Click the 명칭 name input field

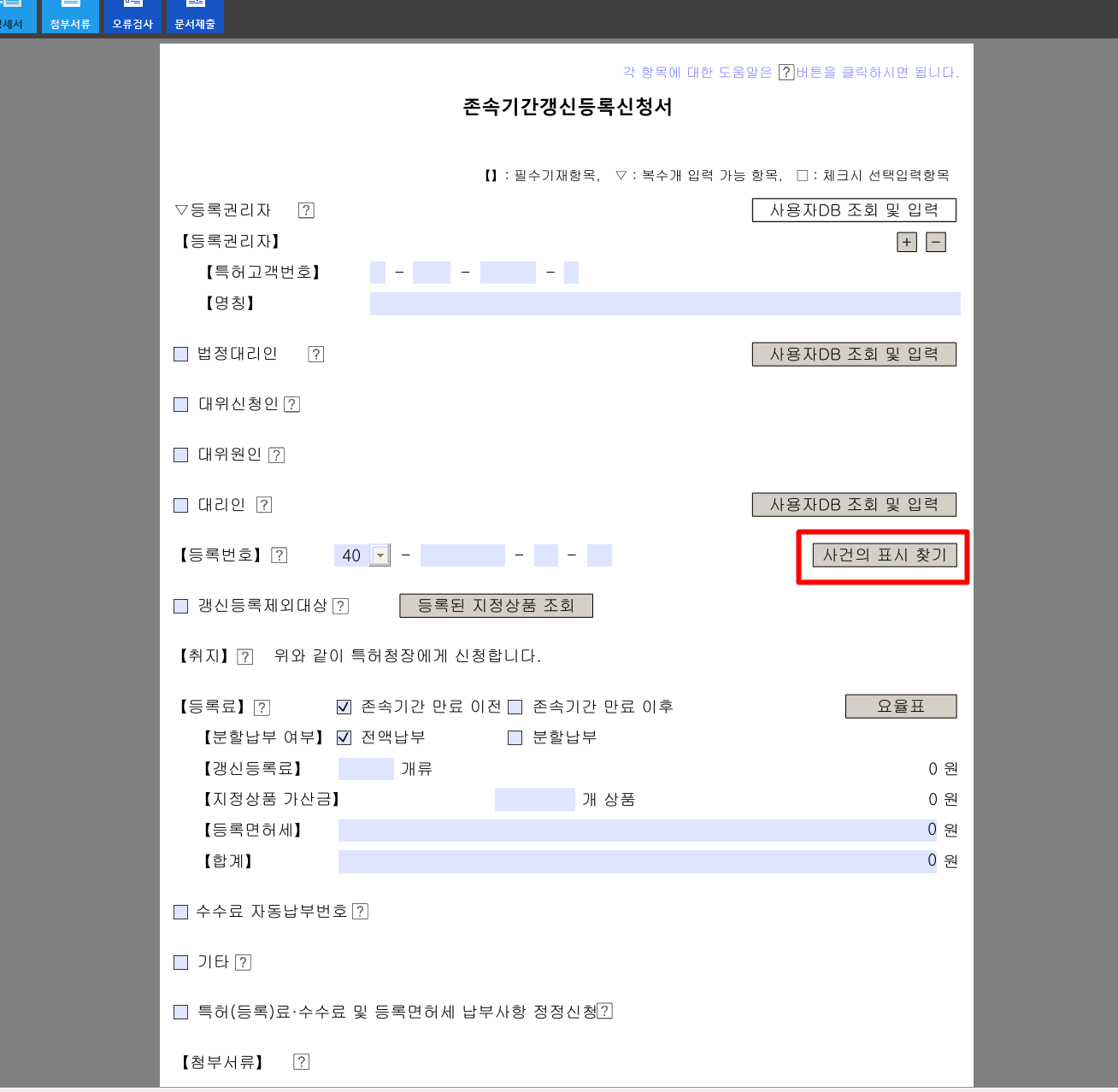point(665,303)
